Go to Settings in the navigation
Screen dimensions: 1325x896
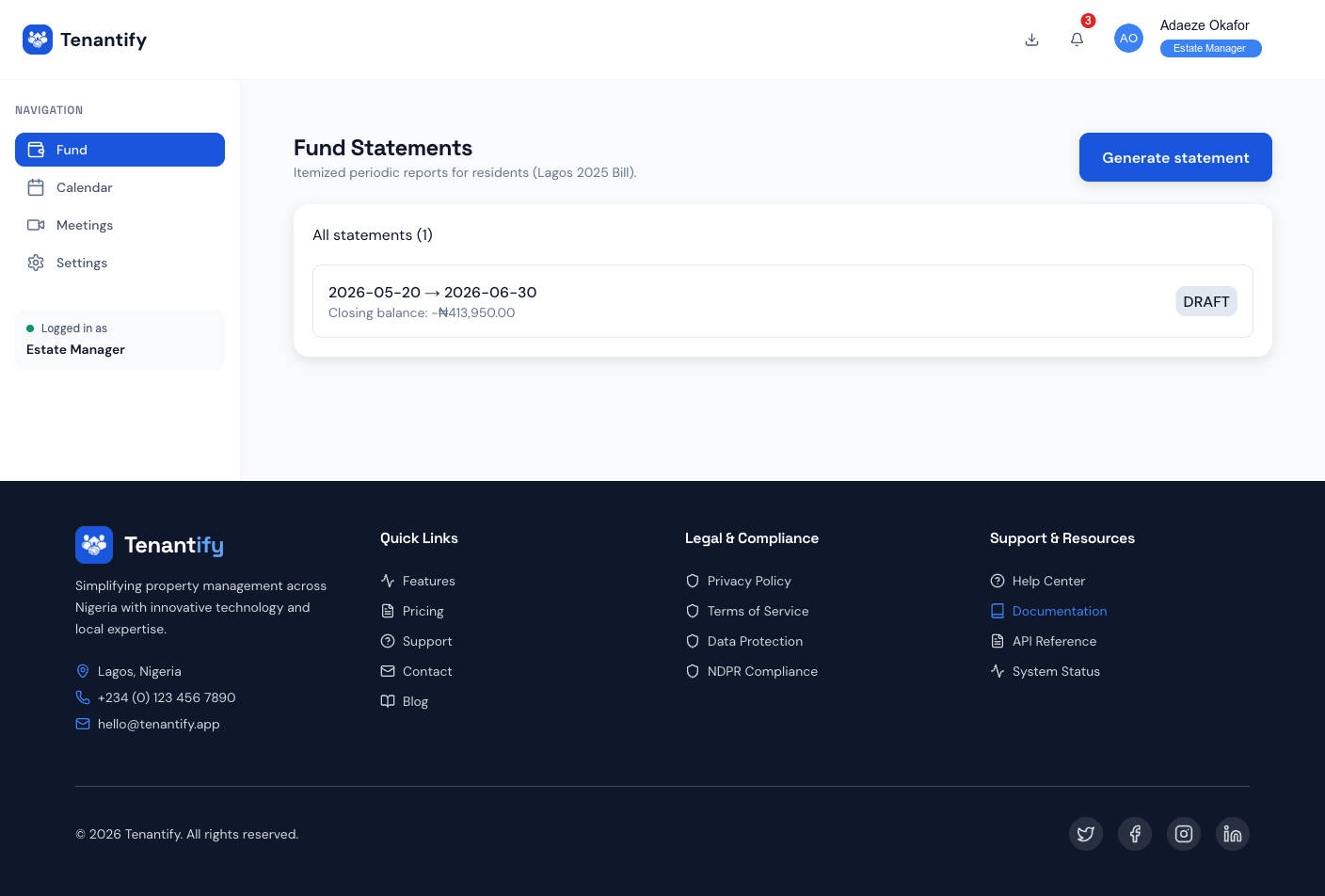coord(120,263)
